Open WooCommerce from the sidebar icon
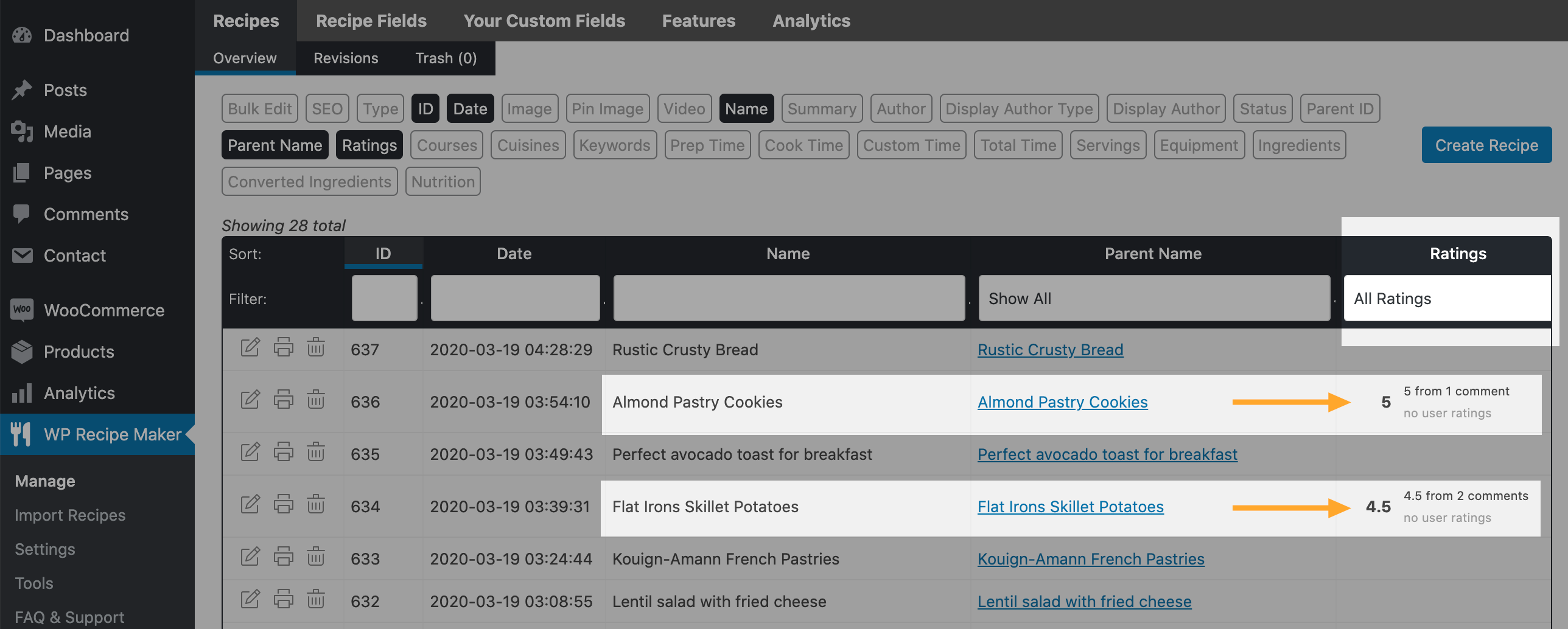The height and width of the screenshot is (629, 1568). [x=22, y=310]
